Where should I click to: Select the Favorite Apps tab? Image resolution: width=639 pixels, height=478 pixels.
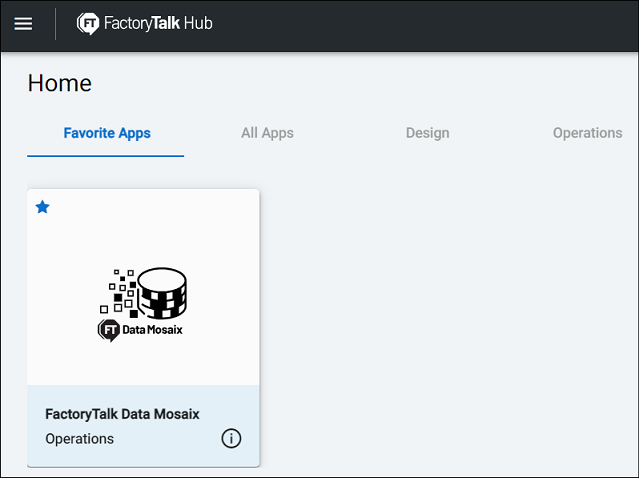pyautogui.click(x=107, y=133)
